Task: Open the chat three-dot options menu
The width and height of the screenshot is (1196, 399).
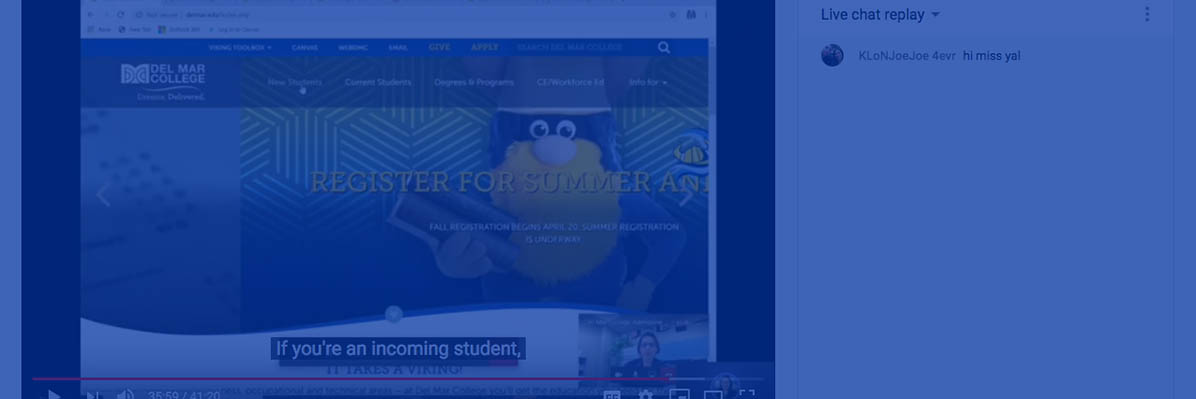Action: [x=1146, y=14]
